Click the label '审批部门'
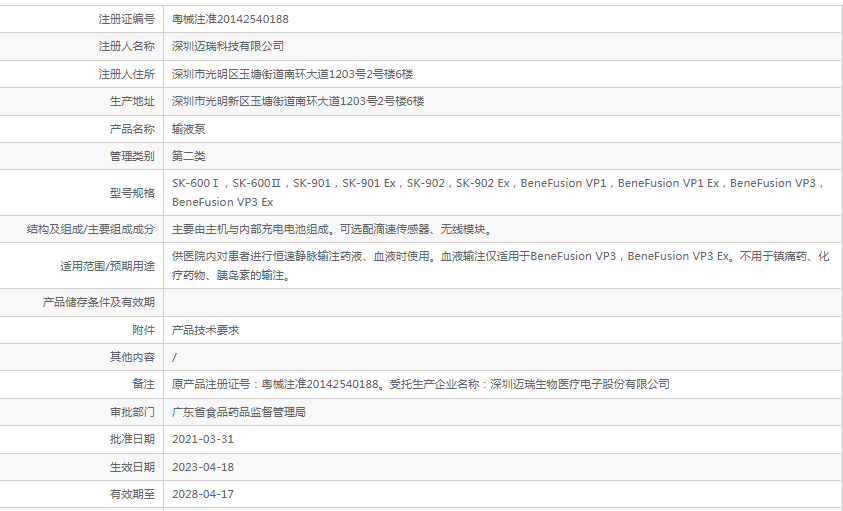This screenshot has width=843, height=511. coord(132,413)
